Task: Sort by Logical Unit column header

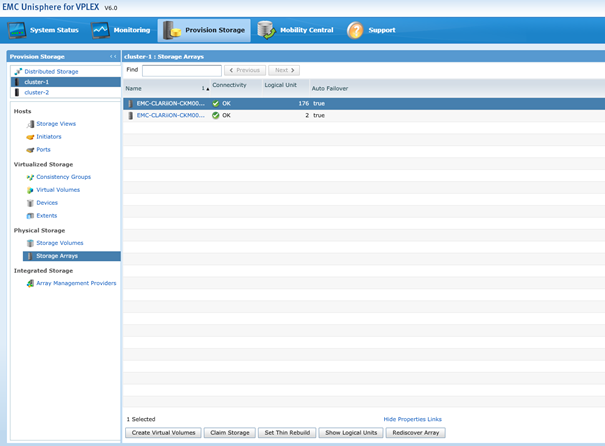Action: pos(286,88)
